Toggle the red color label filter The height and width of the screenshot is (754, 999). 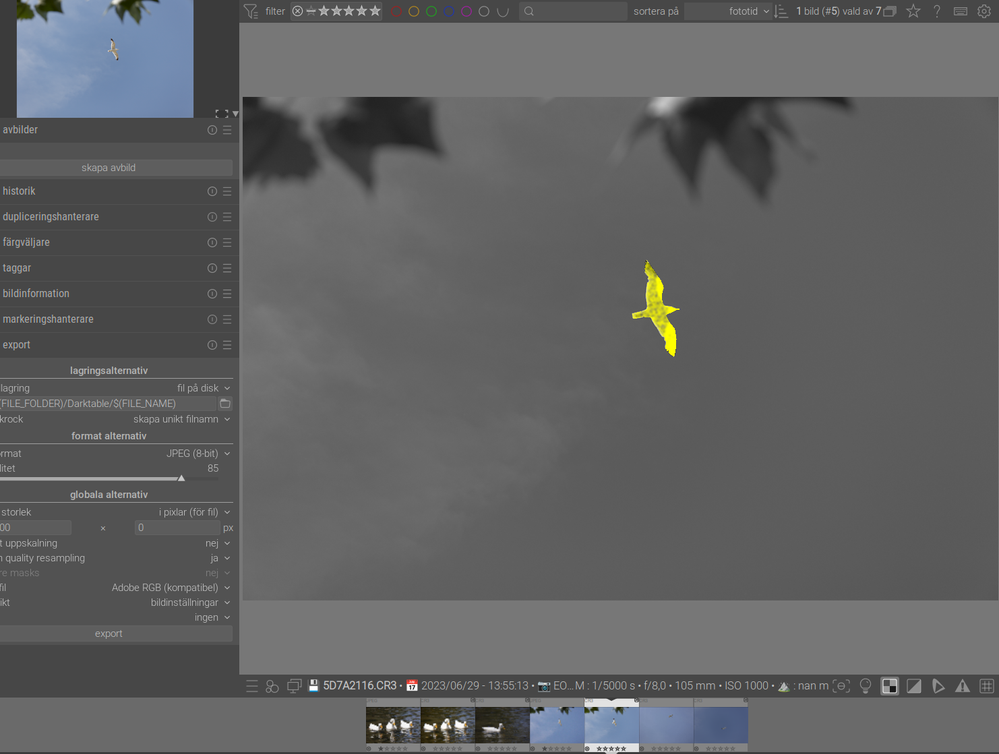(396, 11)
